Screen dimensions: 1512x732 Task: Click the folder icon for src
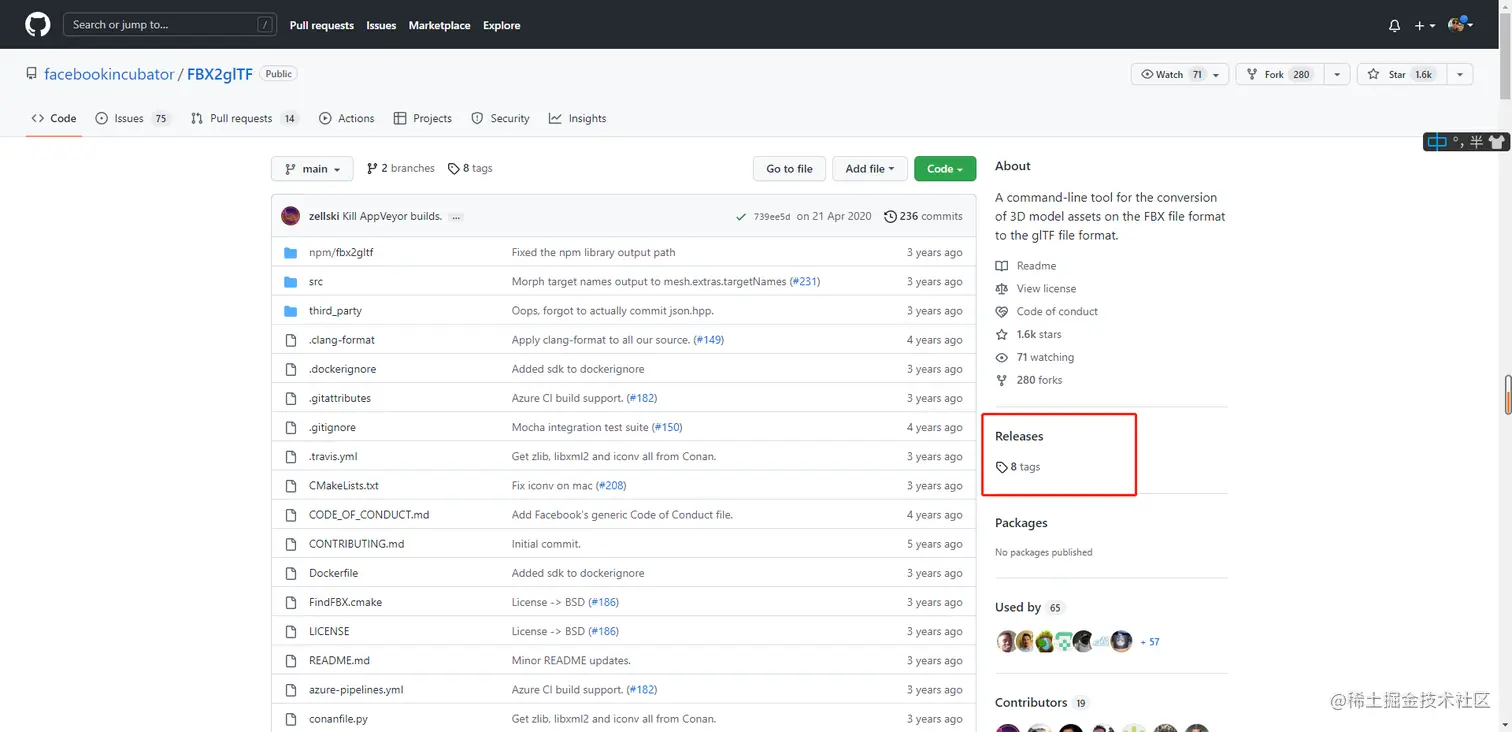(x=291, y=282)
